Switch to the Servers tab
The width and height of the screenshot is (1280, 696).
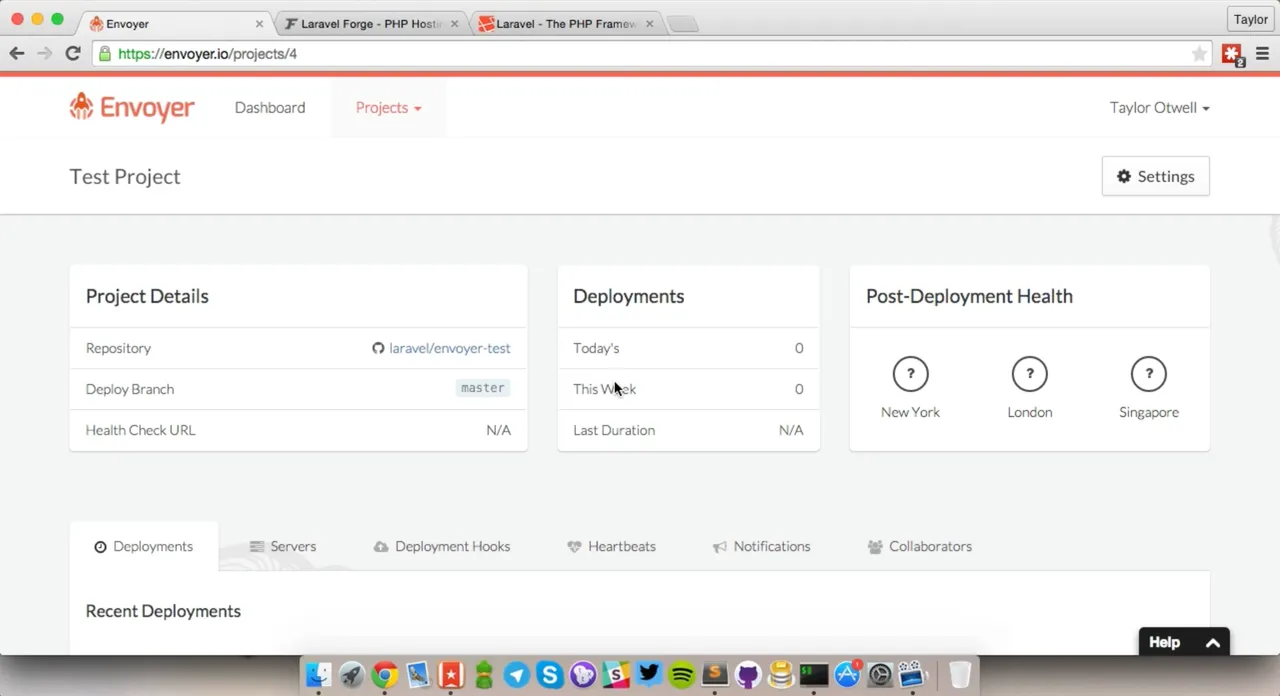point(283,546)
